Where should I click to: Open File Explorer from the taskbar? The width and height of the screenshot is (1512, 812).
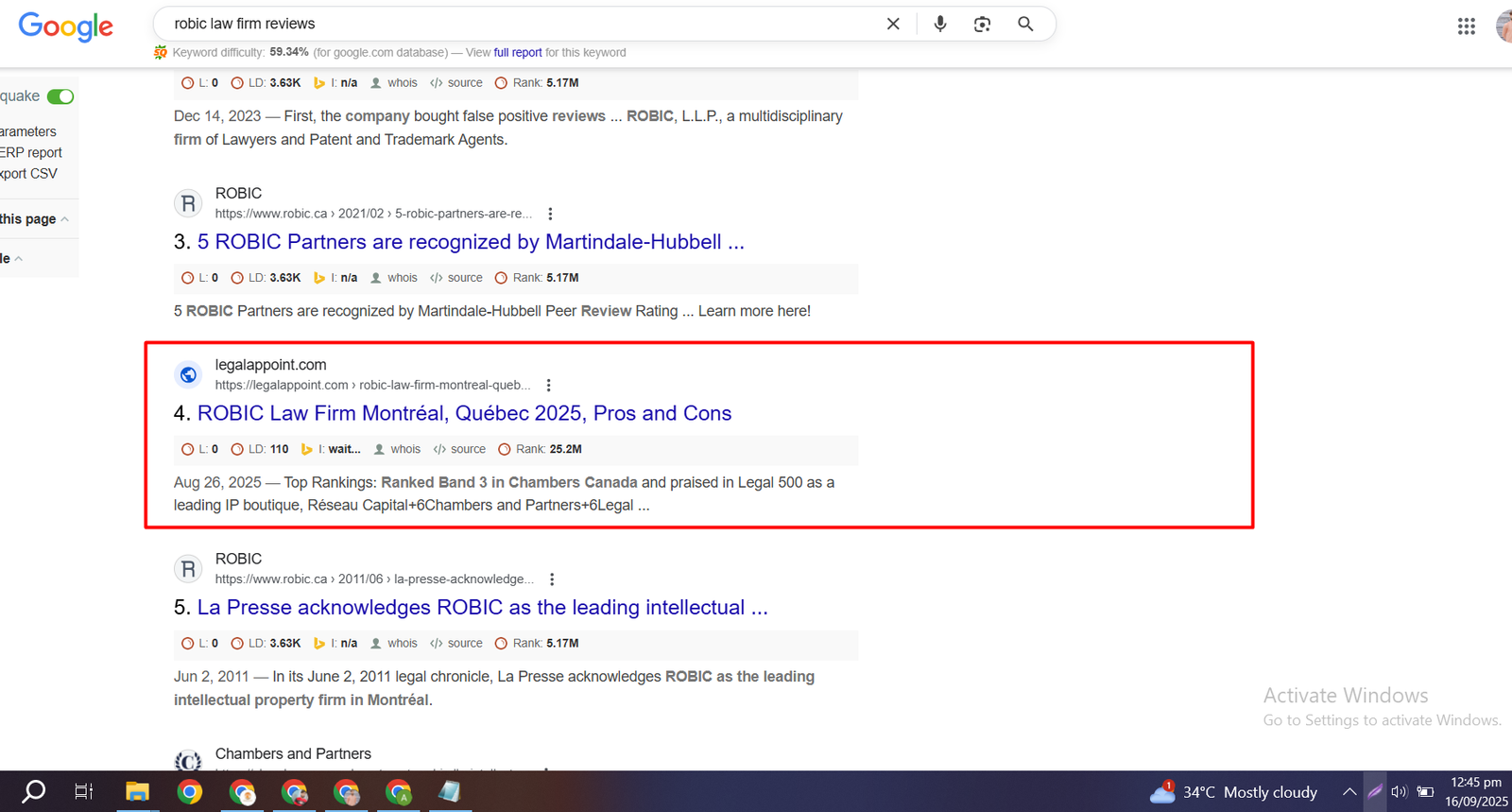coord(137,792)
